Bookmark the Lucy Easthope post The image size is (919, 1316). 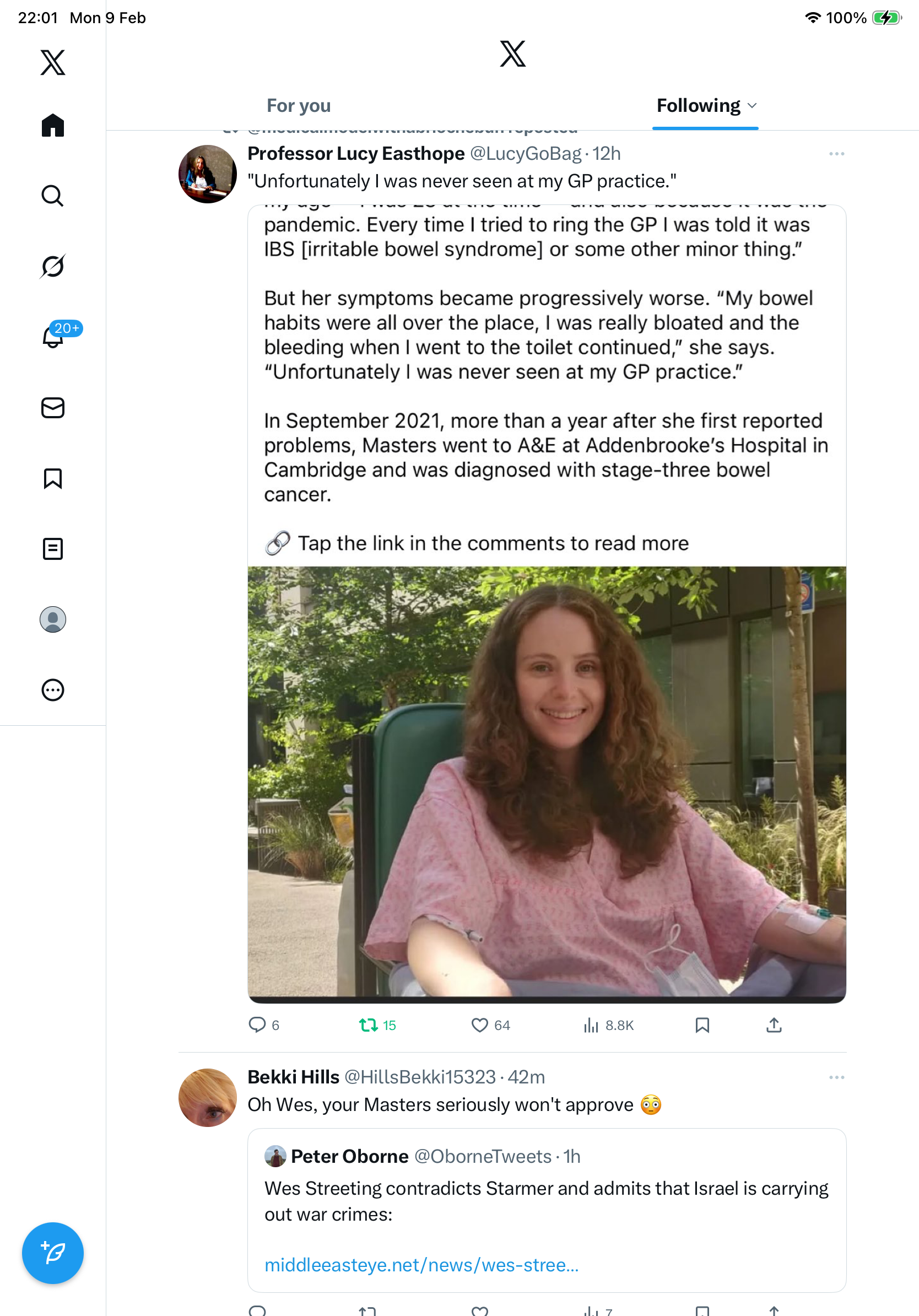[x=702, y=1025]
